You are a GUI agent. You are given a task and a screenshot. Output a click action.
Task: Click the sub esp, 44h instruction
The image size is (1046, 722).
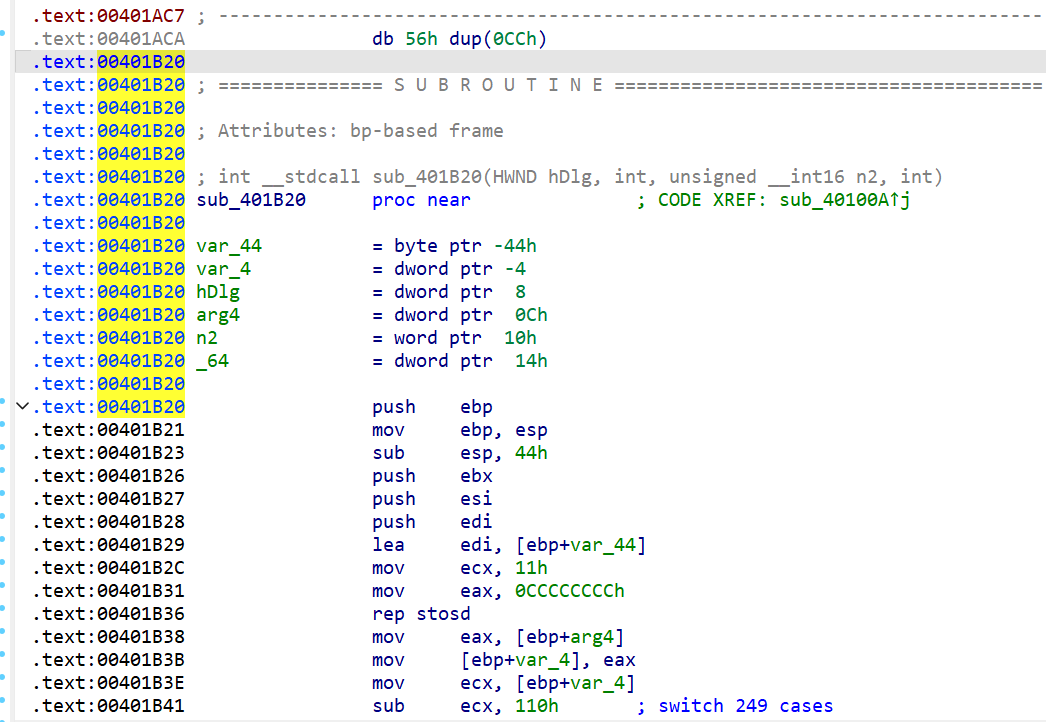460,453
